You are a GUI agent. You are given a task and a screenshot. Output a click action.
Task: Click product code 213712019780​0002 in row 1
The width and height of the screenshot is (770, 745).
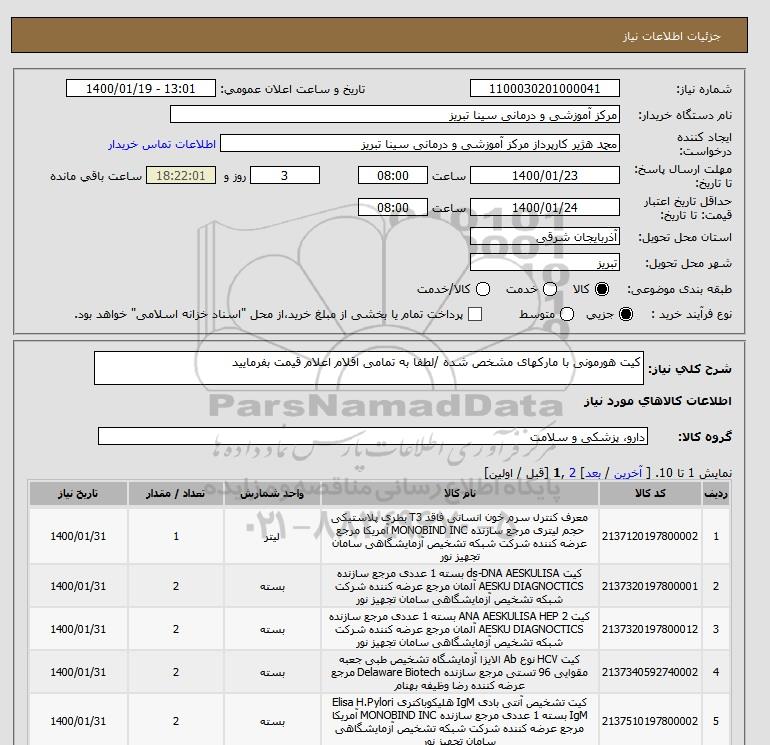650,536
